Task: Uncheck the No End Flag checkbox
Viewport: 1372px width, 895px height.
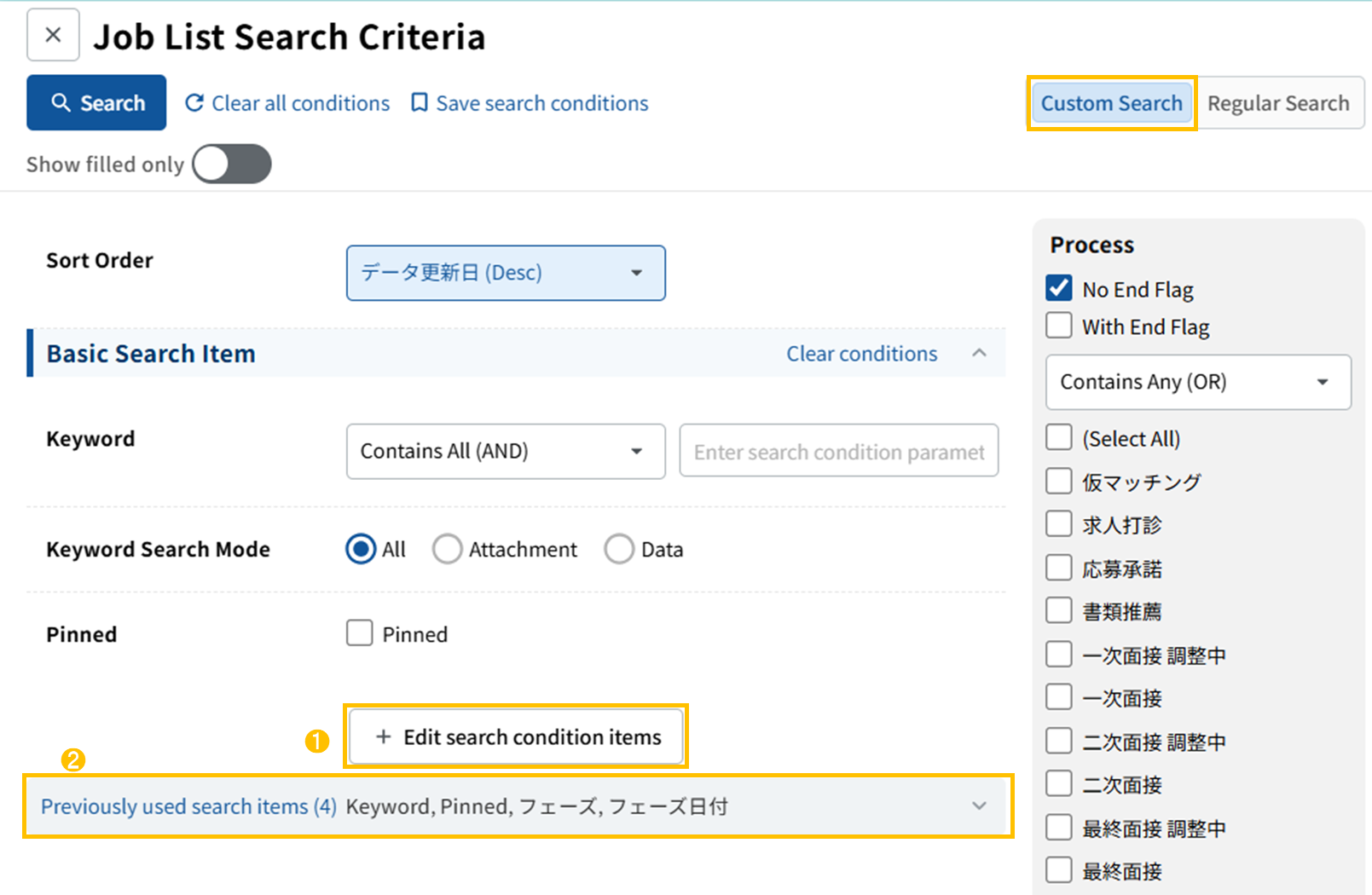Action: [x=1059, y=289]
